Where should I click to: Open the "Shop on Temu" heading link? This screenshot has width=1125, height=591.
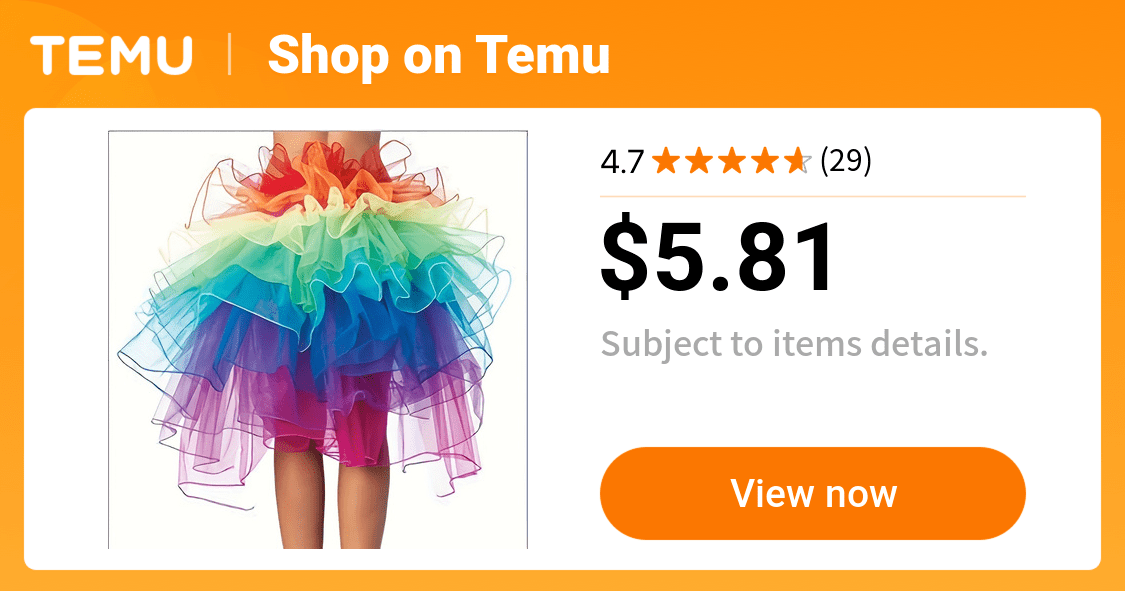tap(438, 56)
